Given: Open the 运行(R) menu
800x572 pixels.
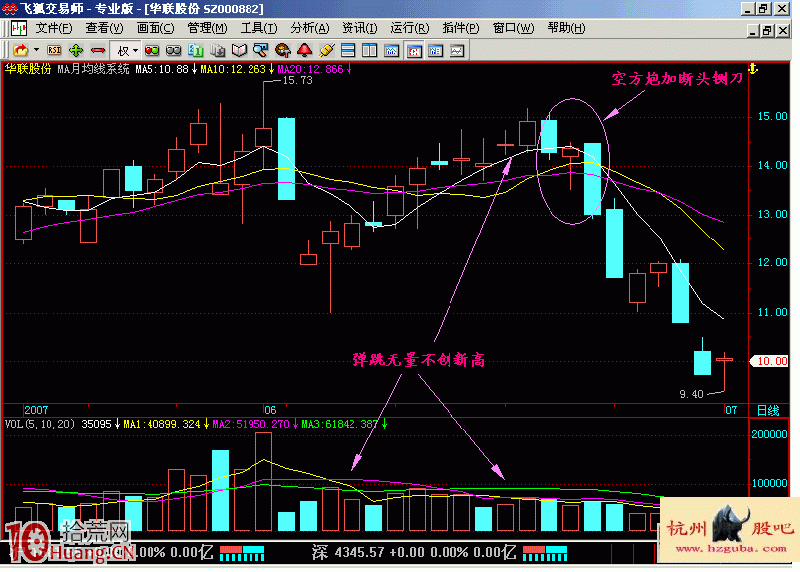Looking at the screenshot, I should (x=410, y=28).
